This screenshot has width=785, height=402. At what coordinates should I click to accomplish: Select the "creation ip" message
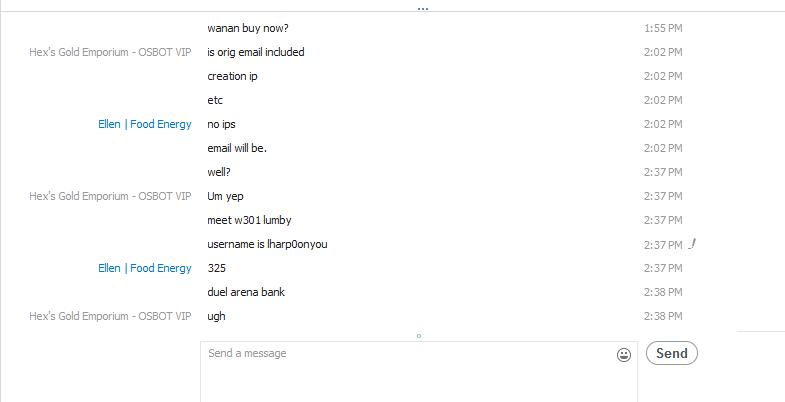click(x=232, y=76)
